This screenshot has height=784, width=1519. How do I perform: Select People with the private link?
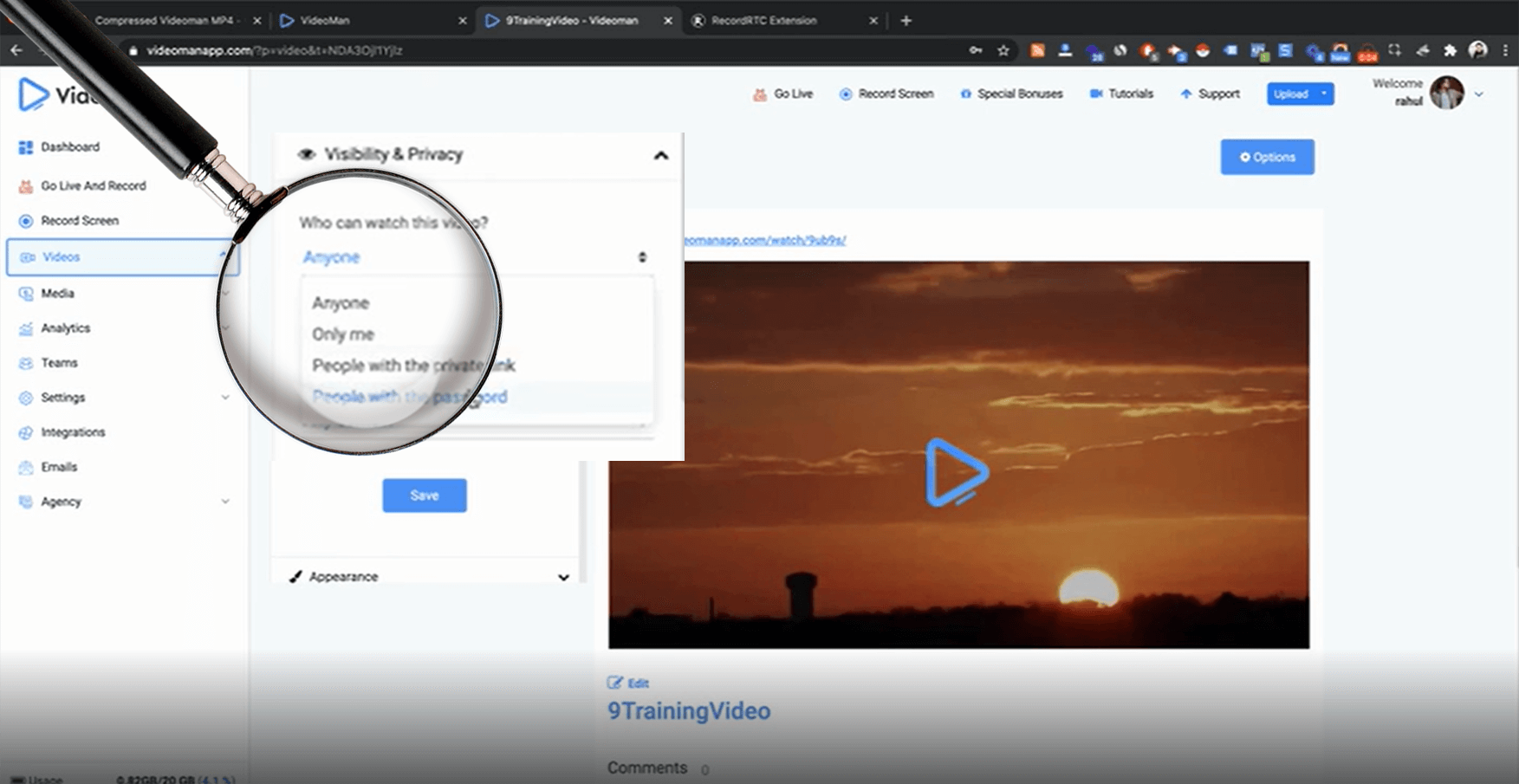click(413, 366)
